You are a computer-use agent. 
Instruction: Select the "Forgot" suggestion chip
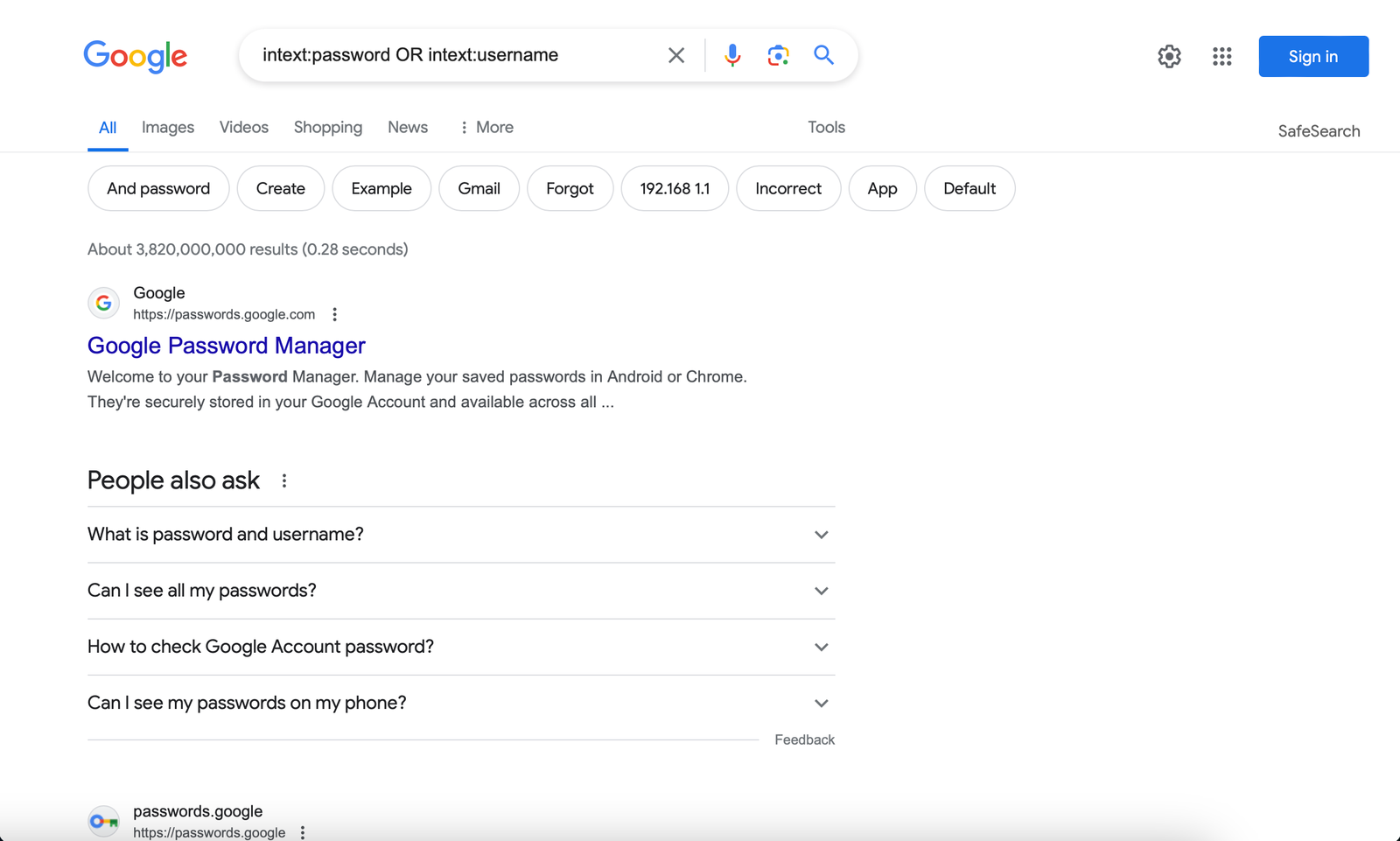pyautogui.click(x=570, y=188)
